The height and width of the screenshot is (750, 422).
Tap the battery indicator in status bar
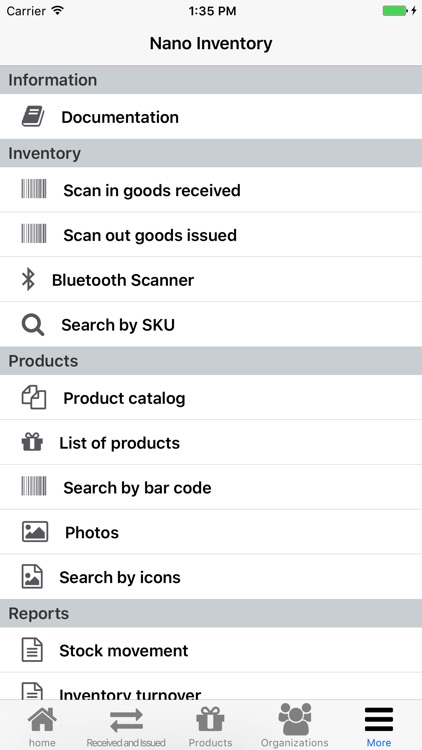tap(395, 11)
